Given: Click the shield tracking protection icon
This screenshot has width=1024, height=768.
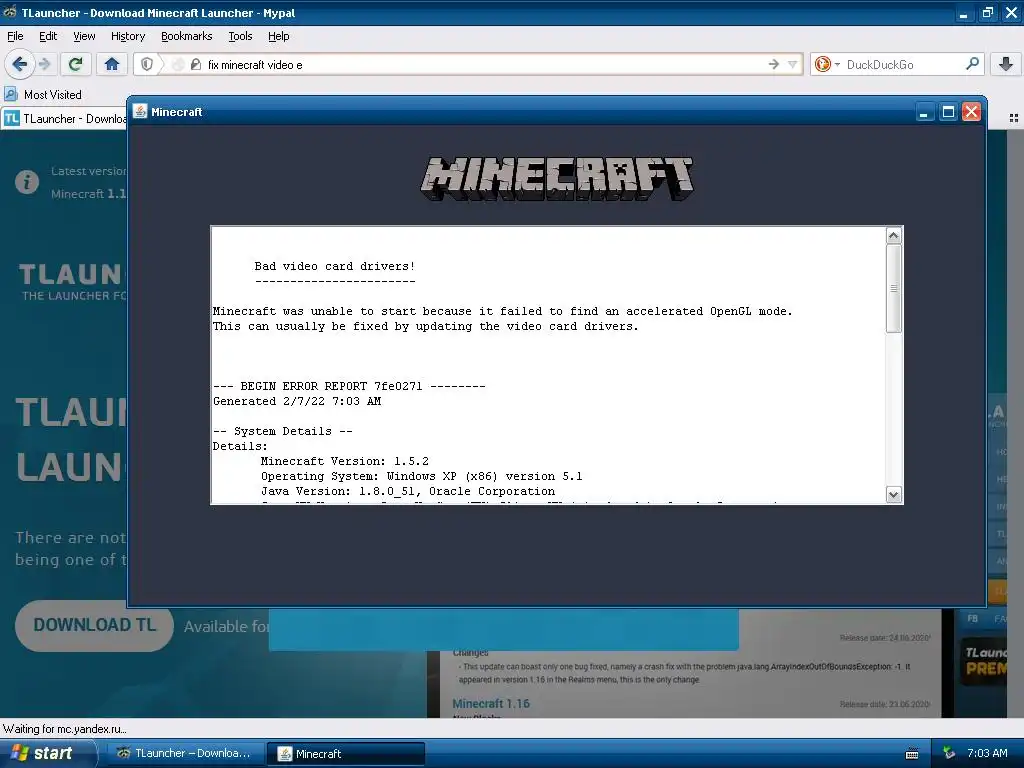Looking at the screenshot, I should pos(147,64).
